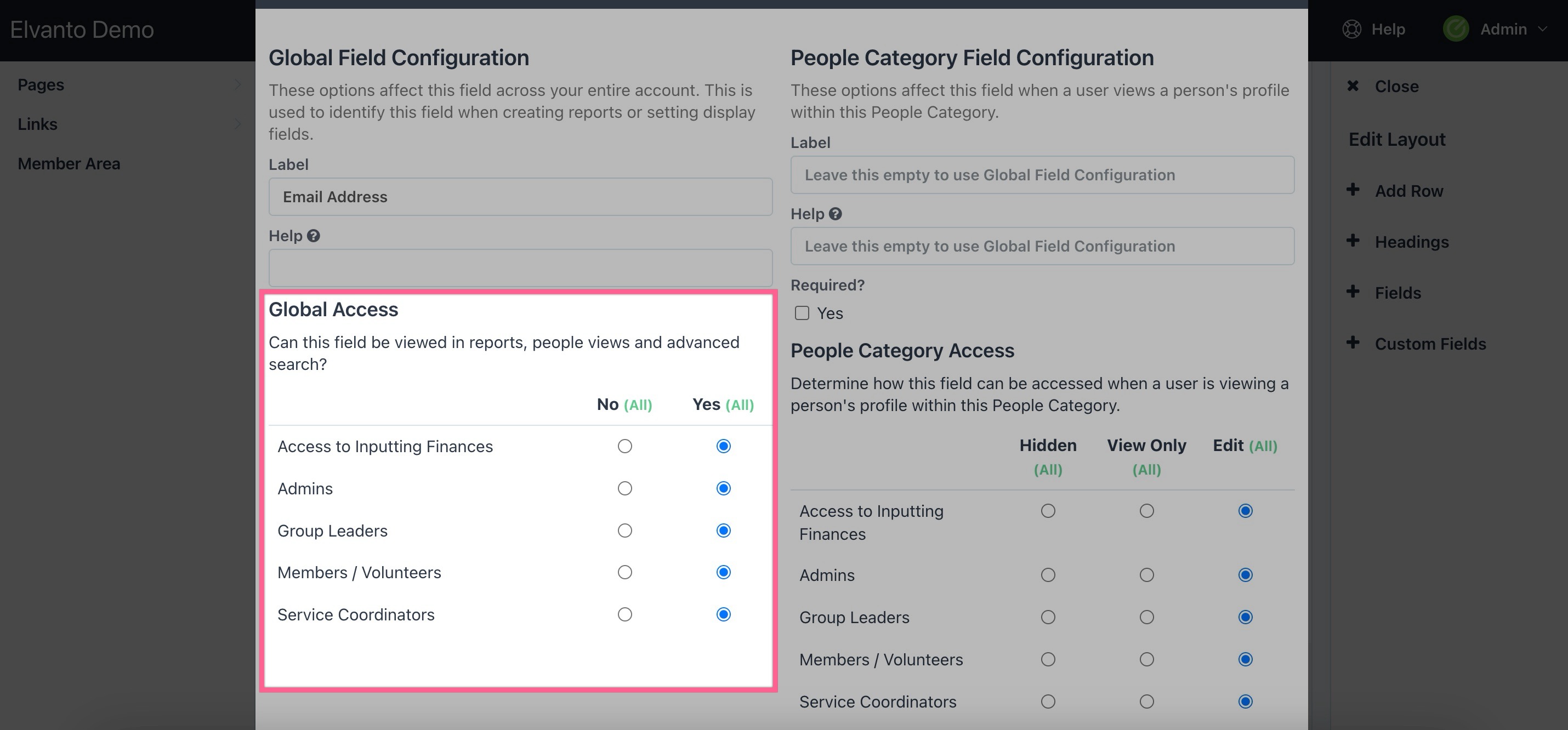Click the Email Address label input field
Screen dimensions: 1568x730
point(520,197)
